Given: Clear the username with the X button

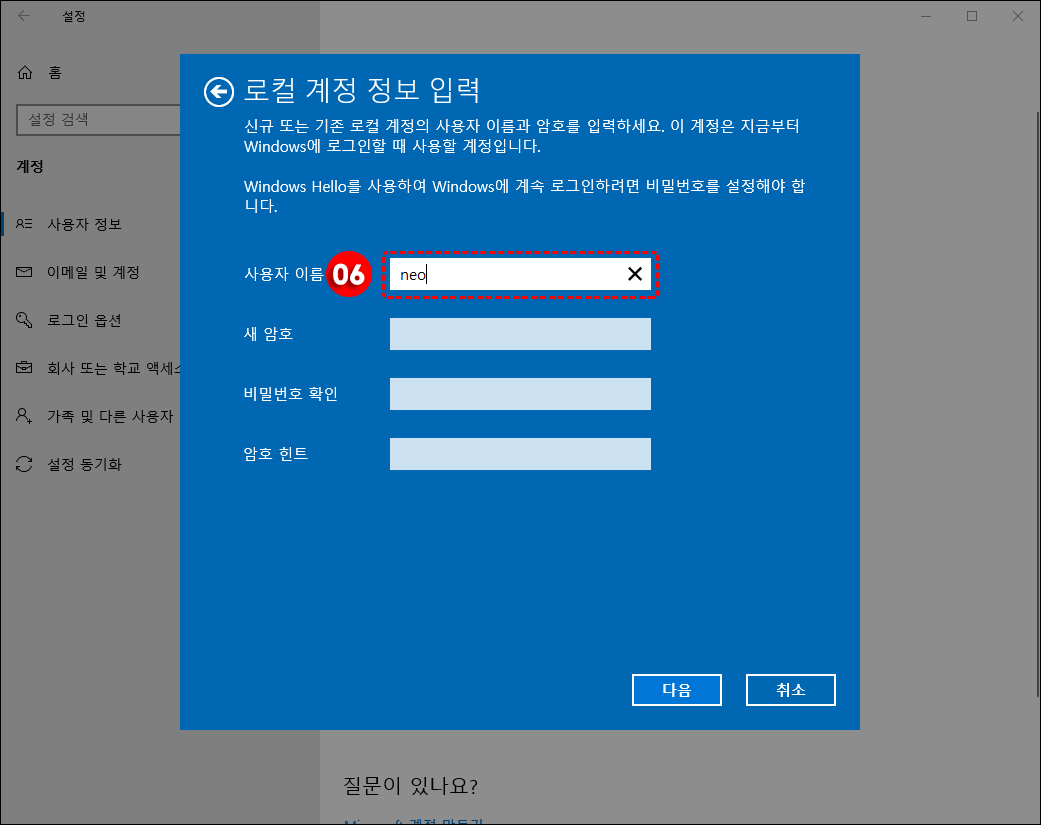Looking at the screenshot, I should click(x=634, y=274).
